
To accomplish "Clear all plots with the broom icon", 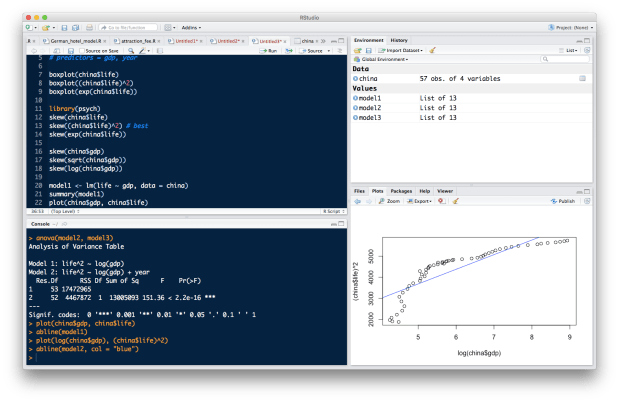I will point(455,201).
